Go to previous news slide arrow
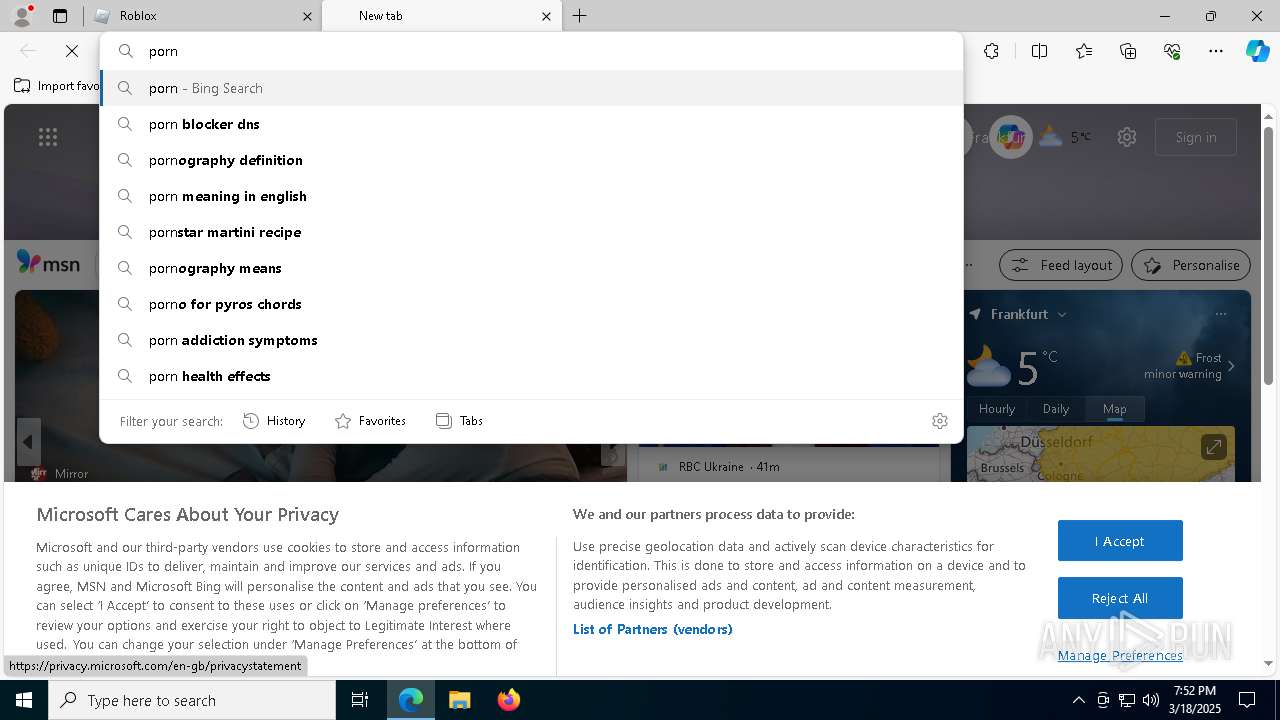The width and height of the screenshot is (1280, 720). click(28, 442)
